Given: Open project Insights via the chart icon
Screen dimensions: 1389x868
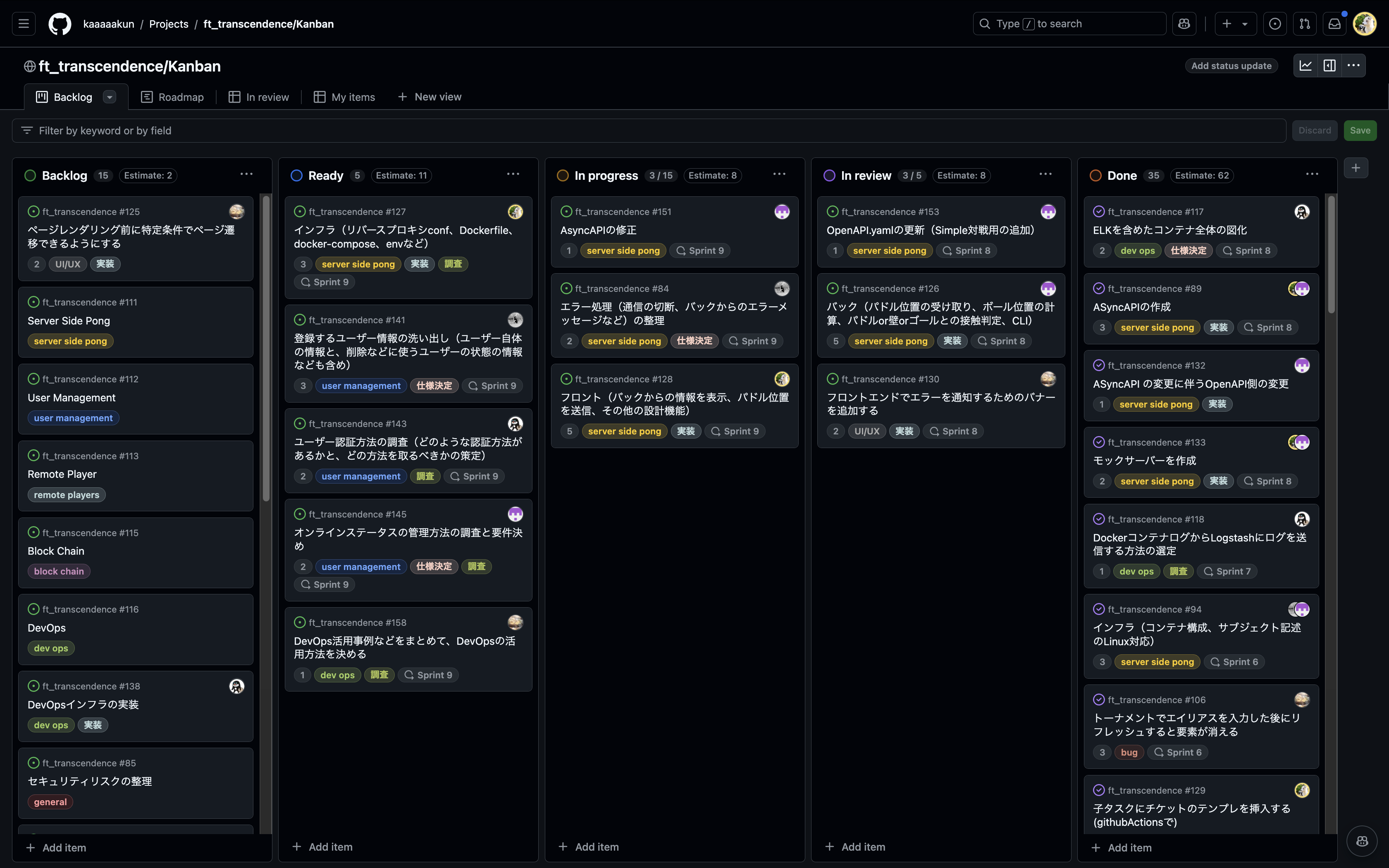Looking at the screenshot, I should [1305, 65].
